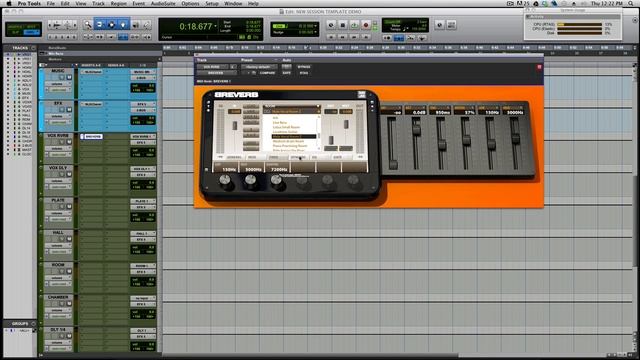Click the BREVERB insert on VOX RVRB track
640x360 pixels.
pyautogui.click(x=92, y=137)
